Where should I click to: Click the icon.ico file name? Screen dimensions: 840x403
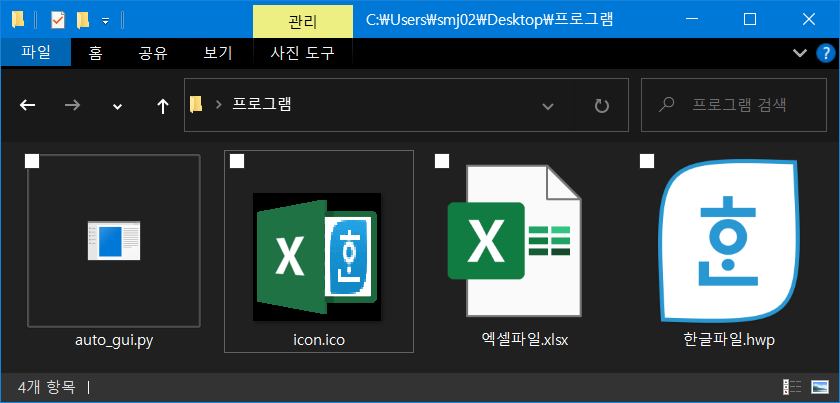point(319,340)
